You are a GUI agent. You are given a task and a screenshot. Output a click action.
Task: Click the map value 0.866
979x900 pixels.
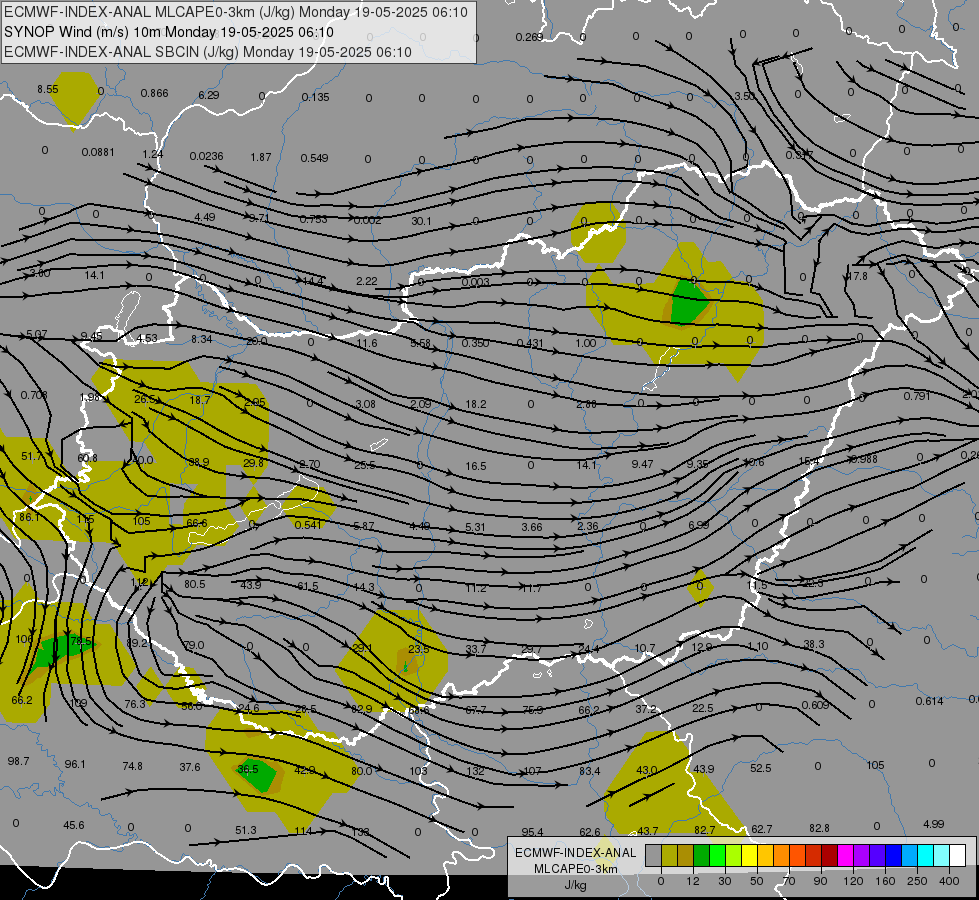pyautogui.click(x=154, y=93)
